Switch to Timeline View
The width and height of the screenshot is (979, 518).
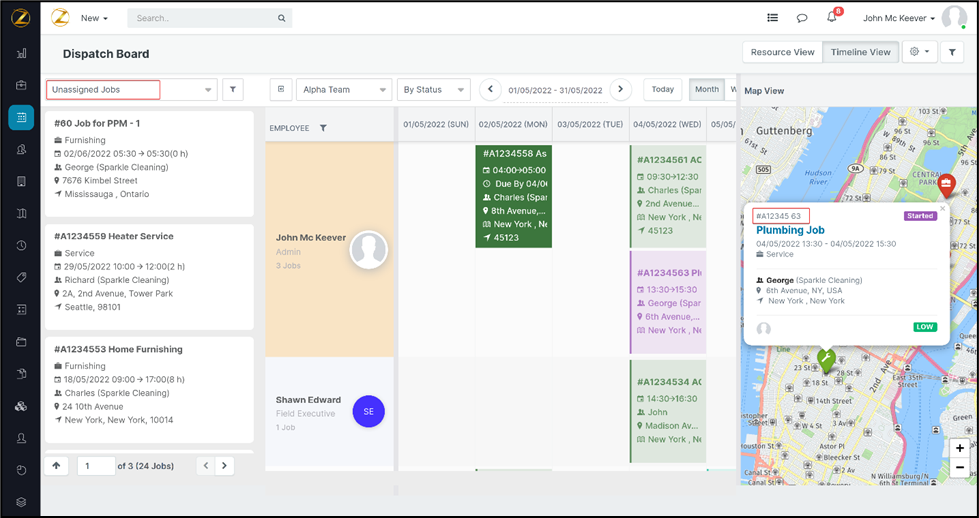859,52
